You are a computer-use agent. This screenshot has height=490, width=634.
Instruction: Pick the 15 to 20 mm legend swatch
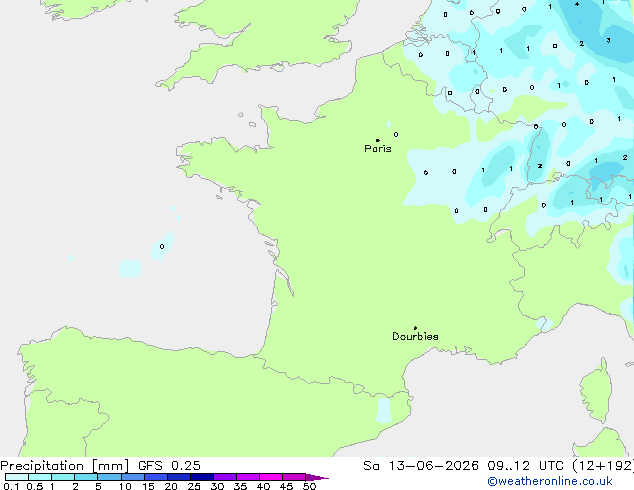155,477
